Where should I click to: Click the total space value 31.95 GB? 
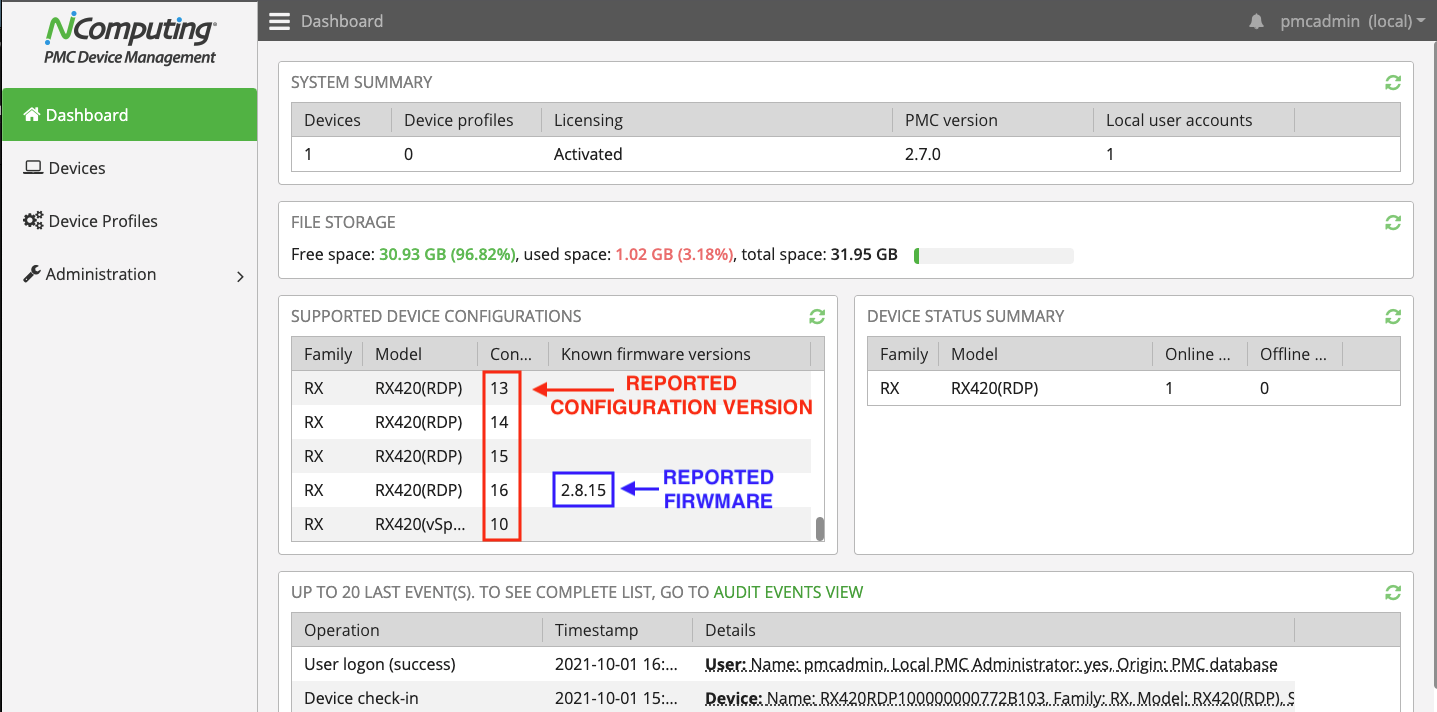click(864, 255)
